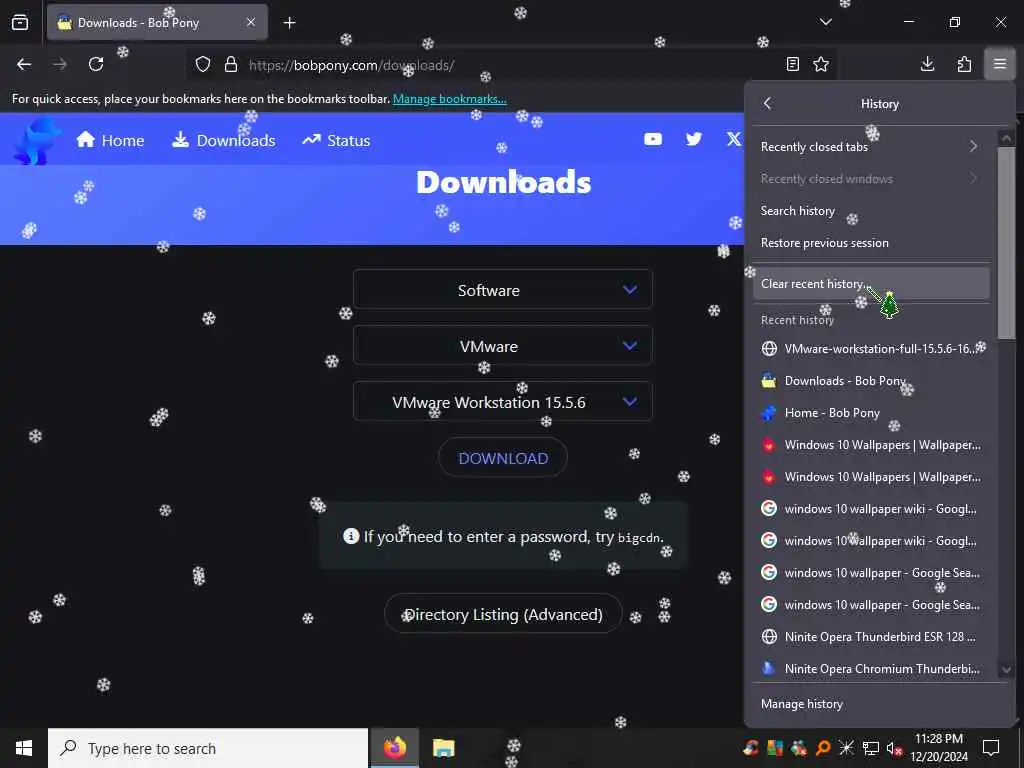Open Bob Pony YouTube icon
The height and width of the screenshot is (768, 1024).
653,139
